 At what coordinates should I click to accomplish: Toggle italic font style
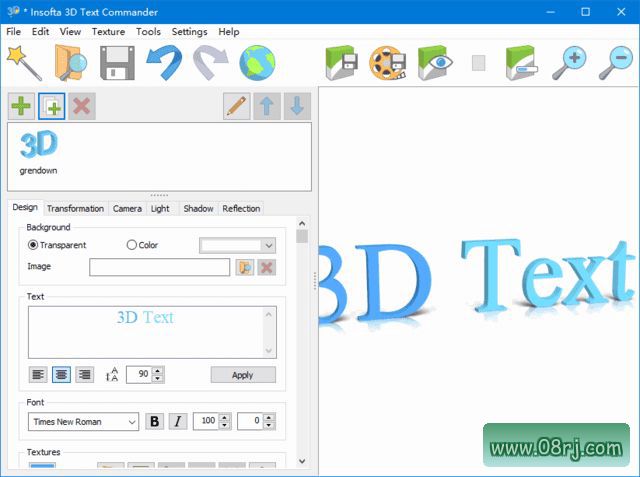coord(178,422)
